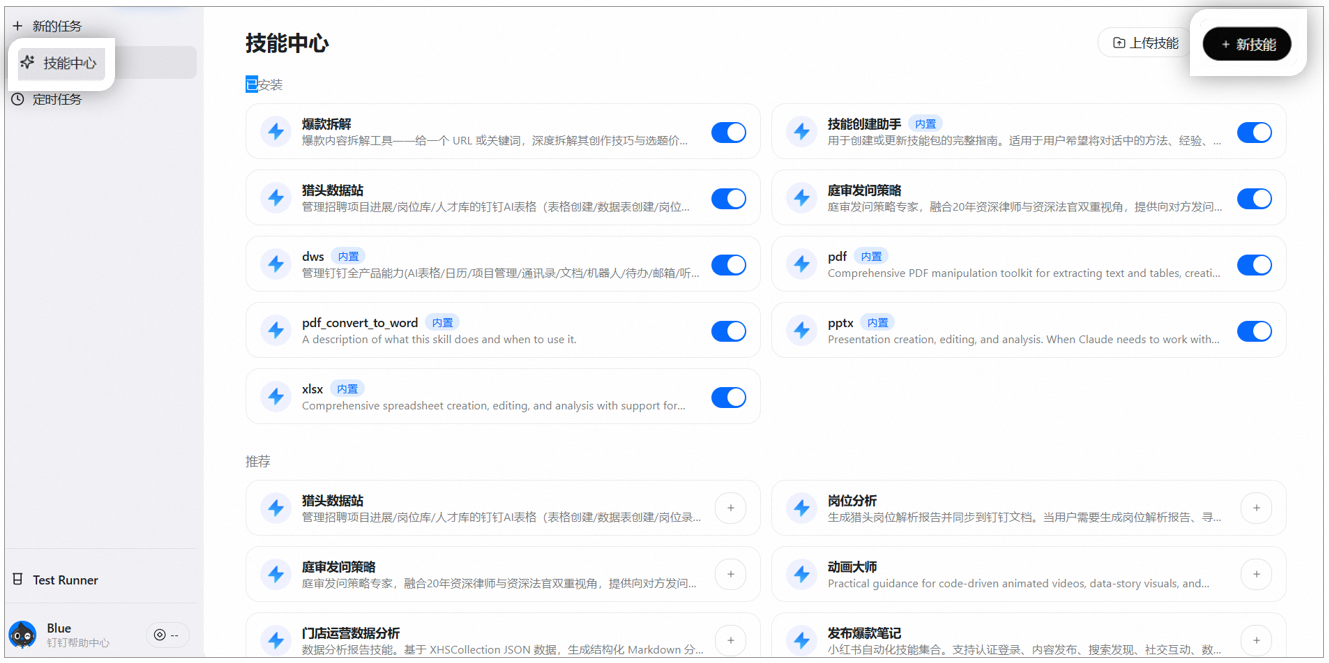Click the Test Runner icon in sidebar
This screenshot has width=1329, height=663.
point(17,580)
